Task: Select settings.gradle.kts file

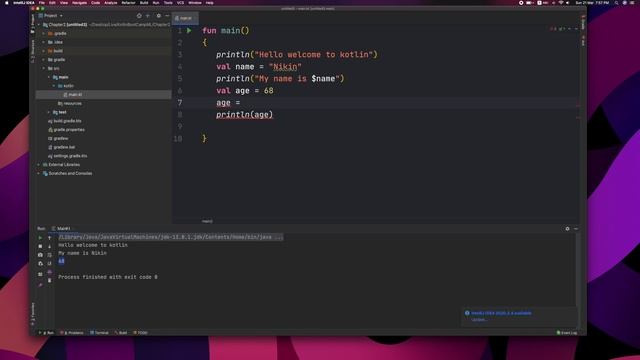Action: click(x=68, y=156)
